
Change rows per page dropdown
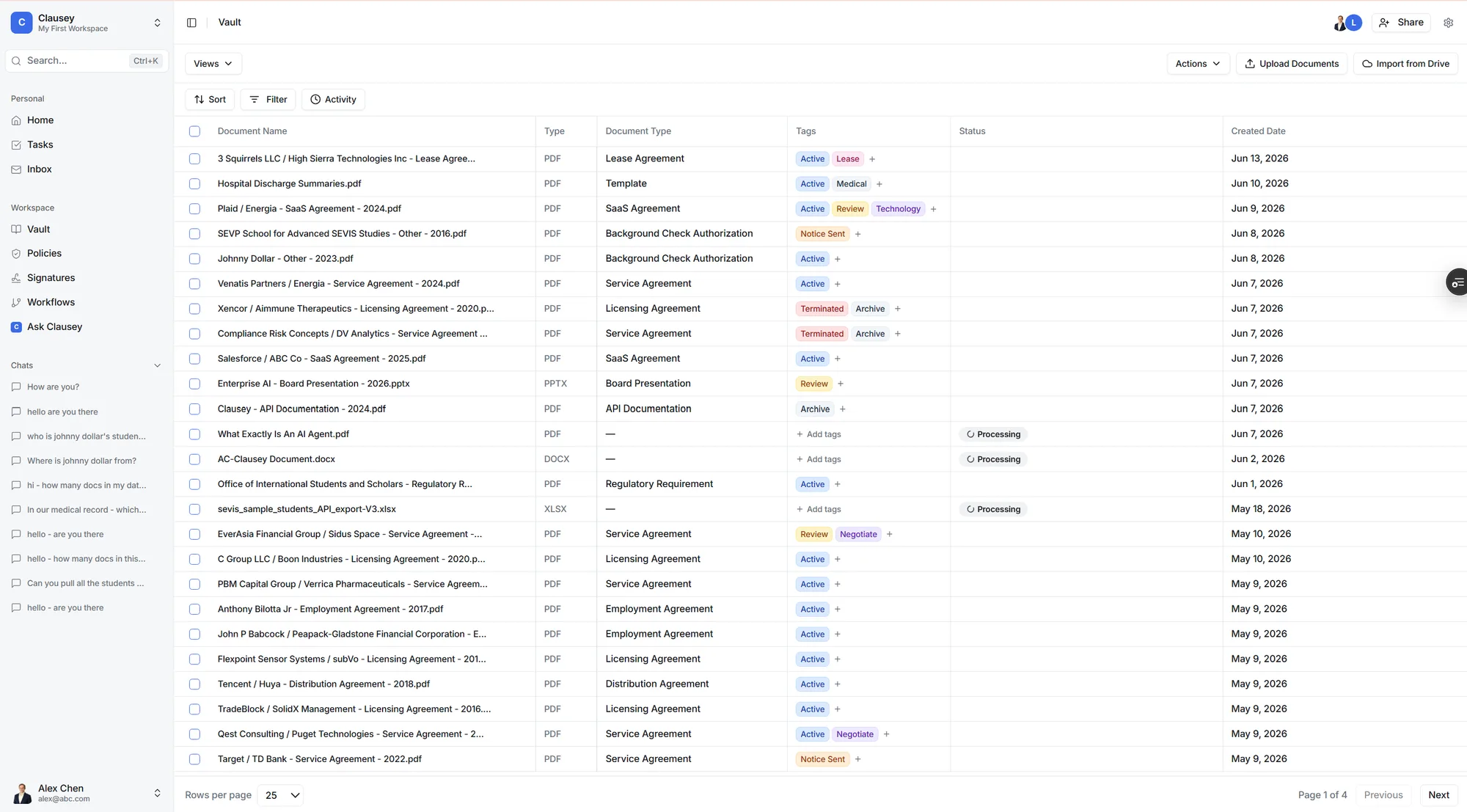(282, 795)
